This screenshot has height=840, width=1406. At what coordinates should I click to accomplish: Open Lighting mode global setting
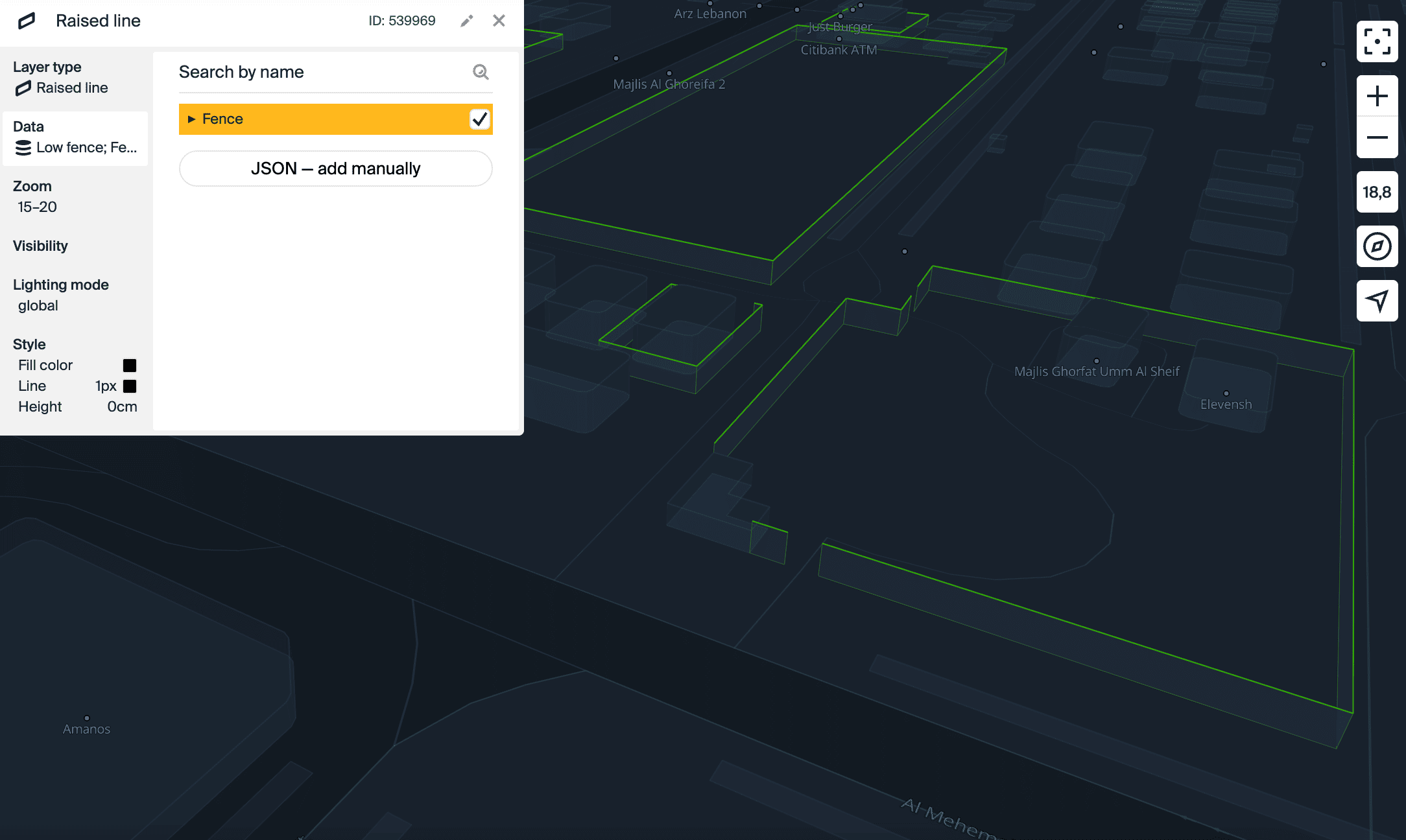[75, 296]
